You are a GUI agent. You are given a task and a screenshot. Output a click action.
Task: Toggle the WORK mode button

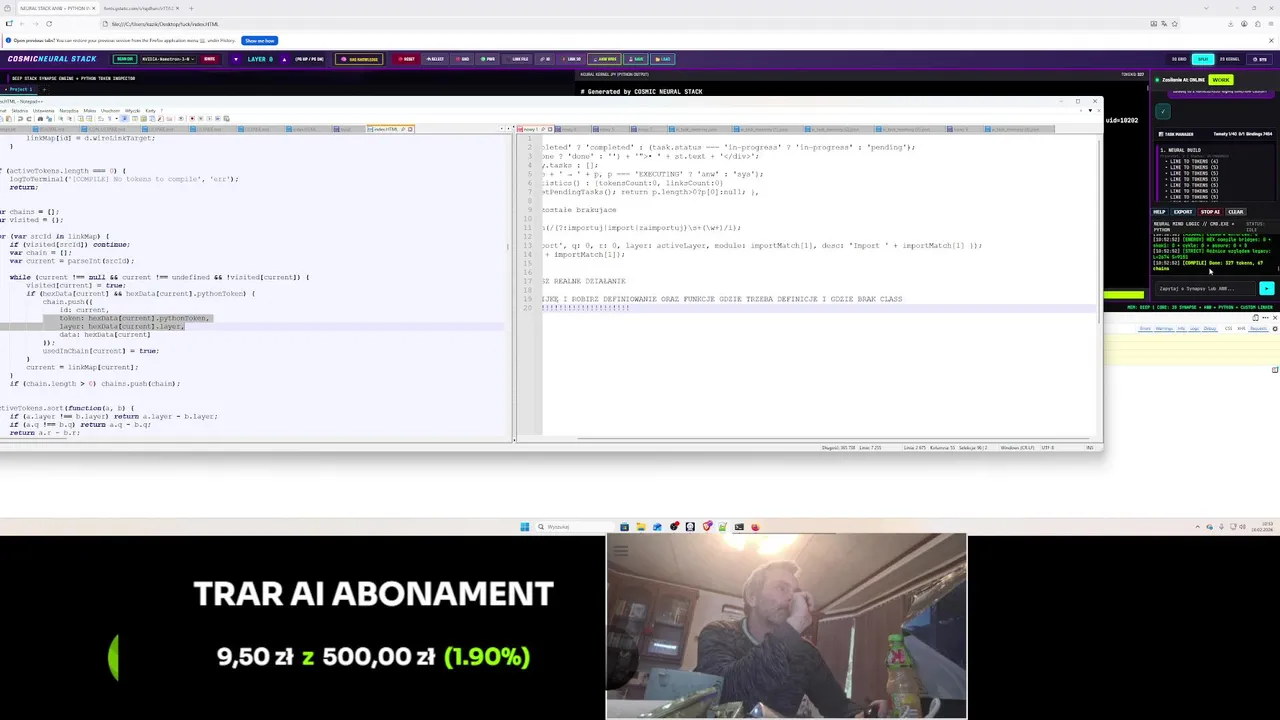(x=1221, y=80)
